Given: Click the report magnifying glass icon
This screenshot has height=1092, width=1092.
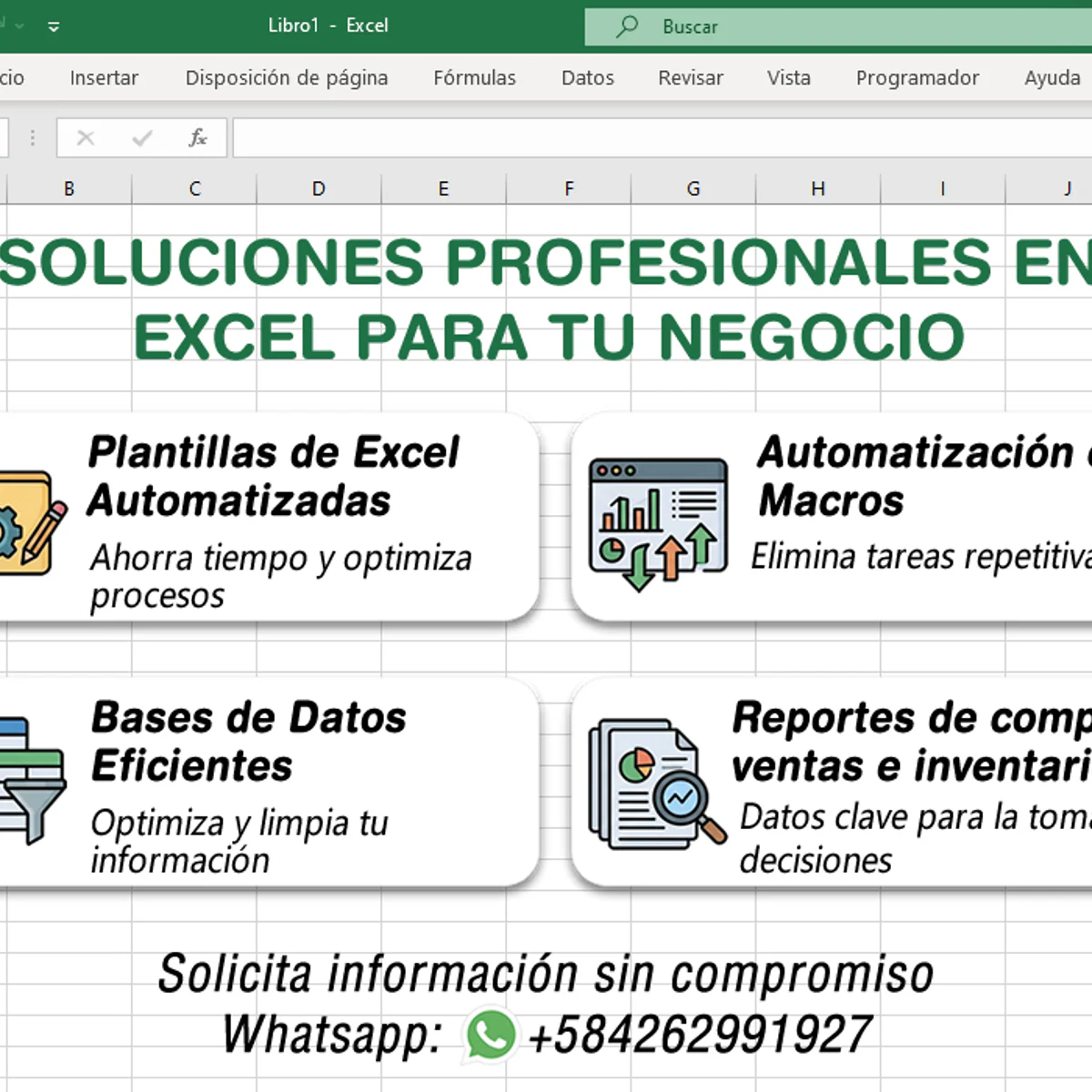Looking at the screenshot, I should (x=657, y=784).
